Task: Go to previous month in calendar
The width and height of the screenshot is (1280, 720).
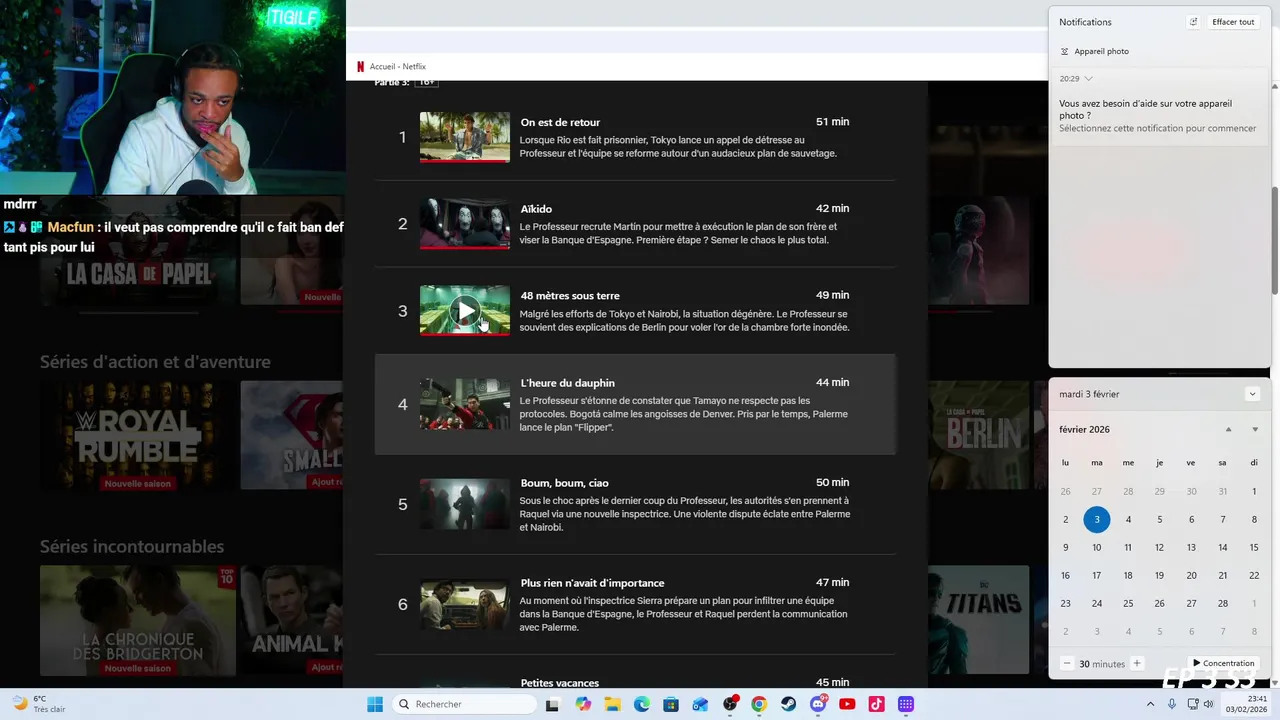Action: coord(1228,430)
